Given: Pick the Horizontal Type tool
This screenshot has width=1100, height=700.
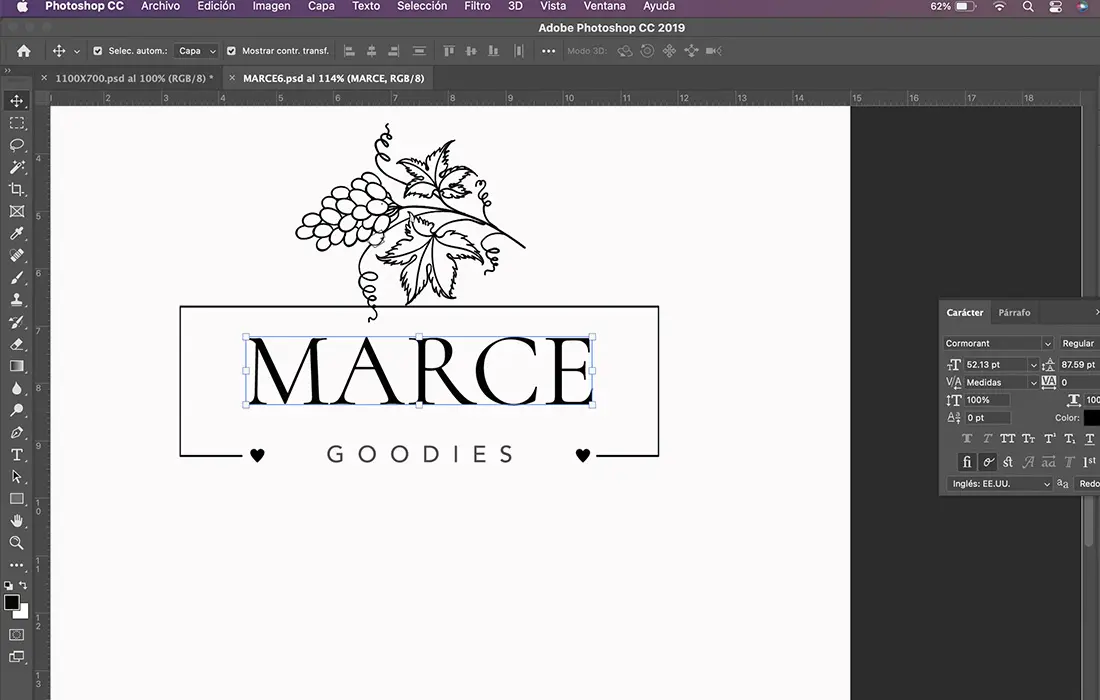Looking at the screenshot, I should click(17, 455).
